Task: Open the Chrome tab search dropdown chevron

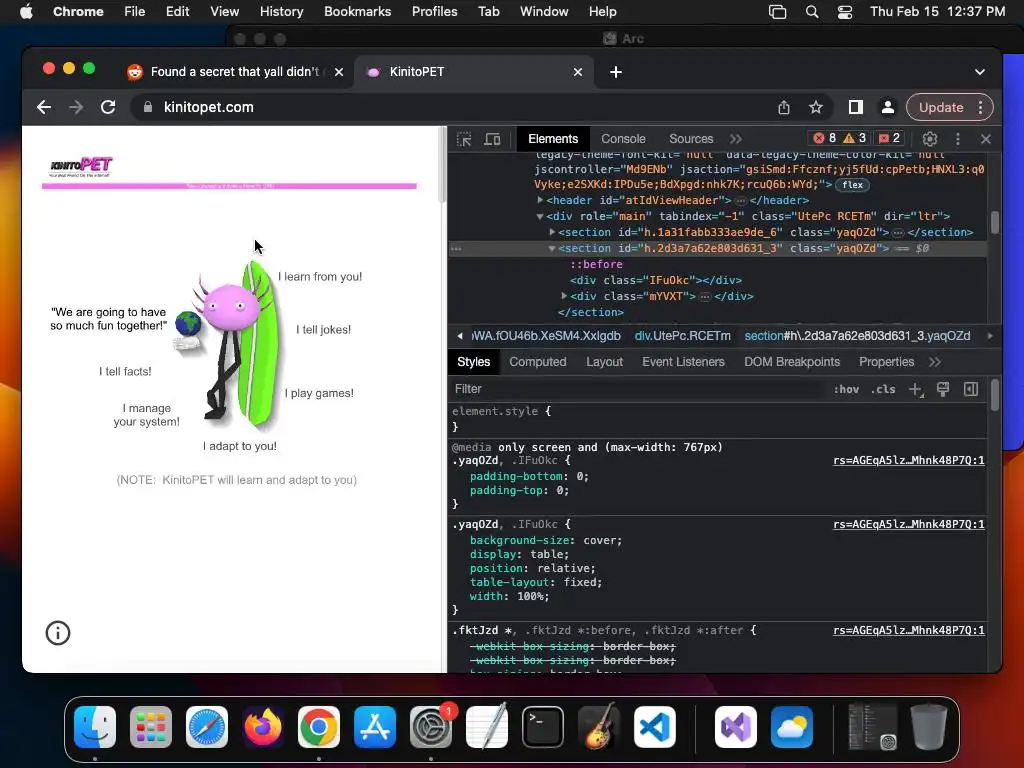Action: (980, 72)
